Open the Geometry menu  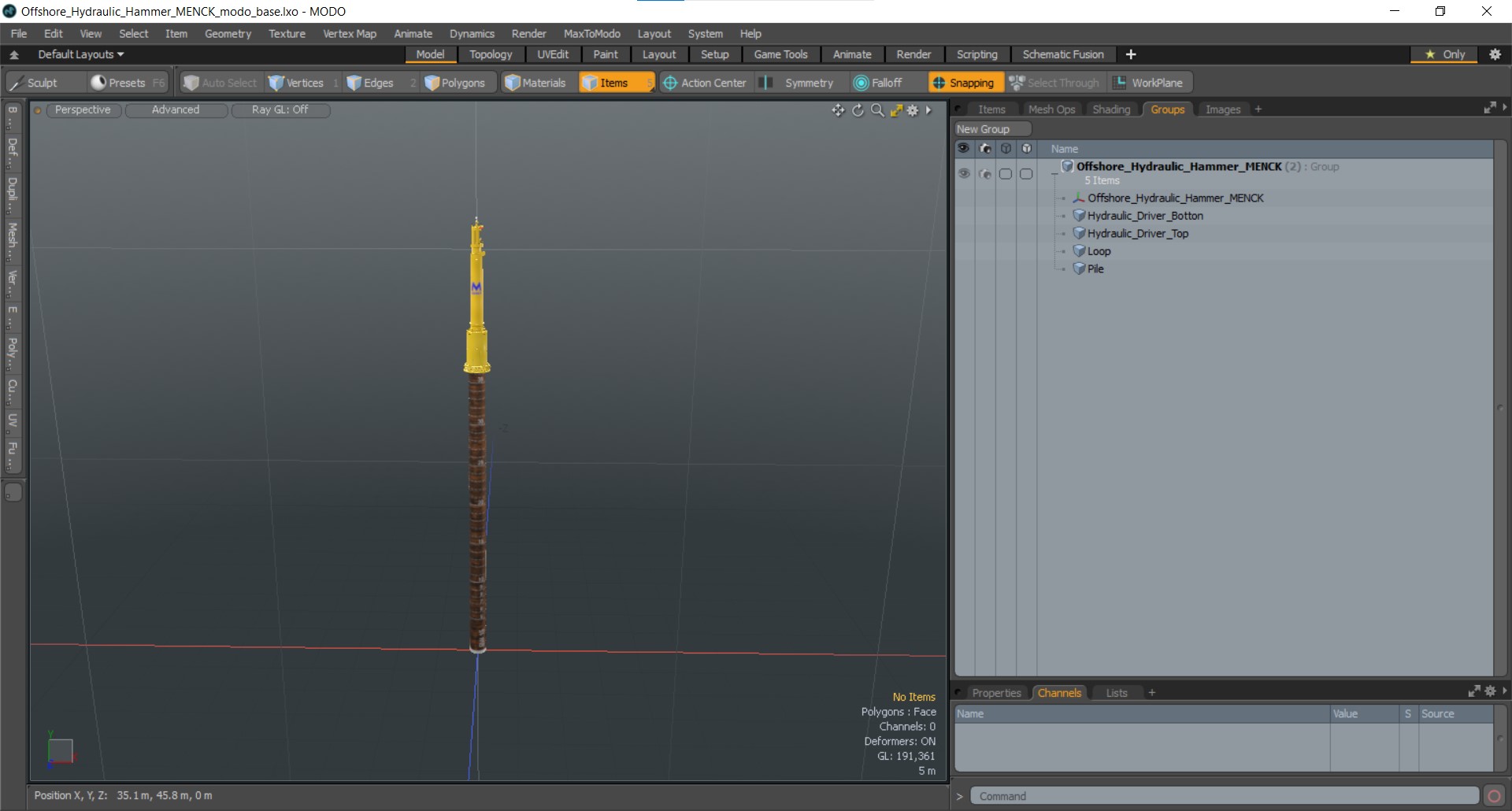pyautogui.click(x=228, y=34)
